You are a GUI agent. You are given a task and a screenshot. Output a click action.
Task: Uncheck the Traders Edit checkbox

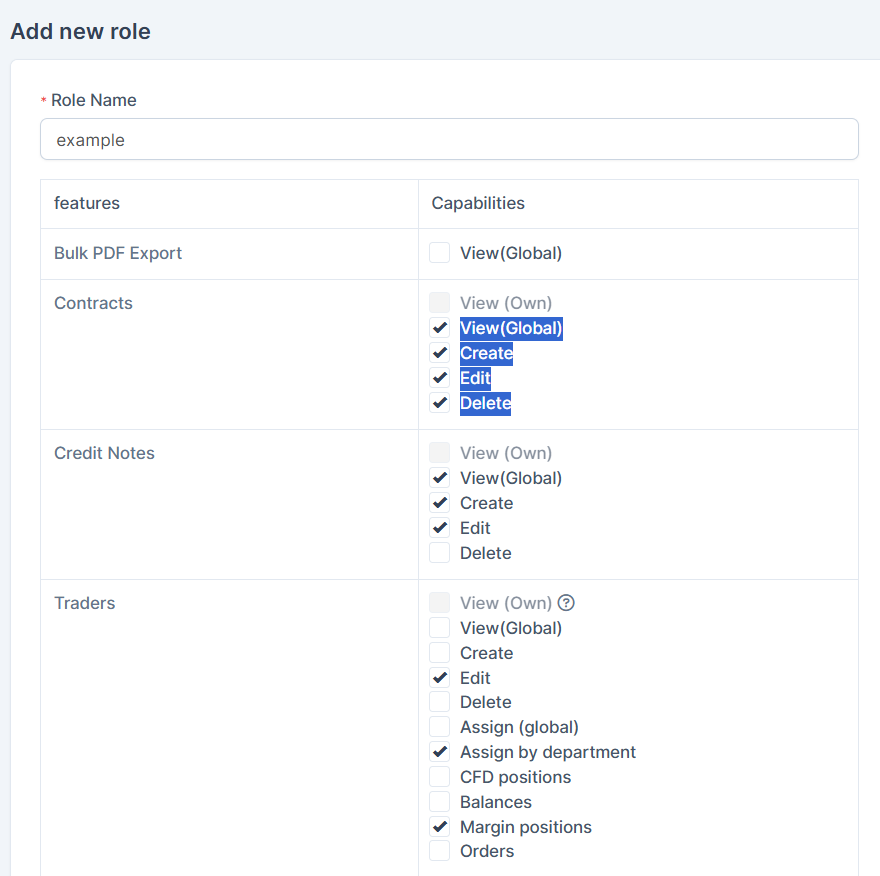(440, 678)
